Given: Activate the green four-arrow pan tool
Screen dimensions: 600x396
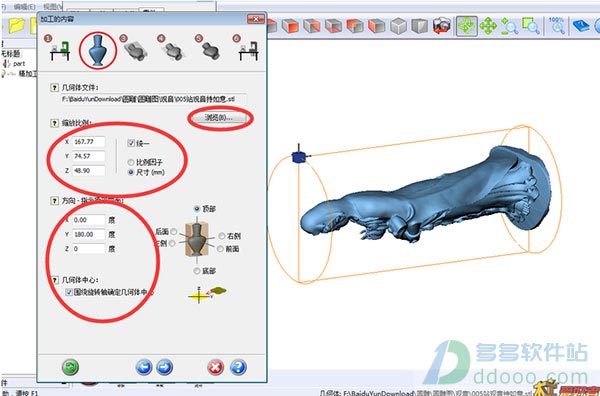Looking at the screenshot, I should (x=488, y=26).
